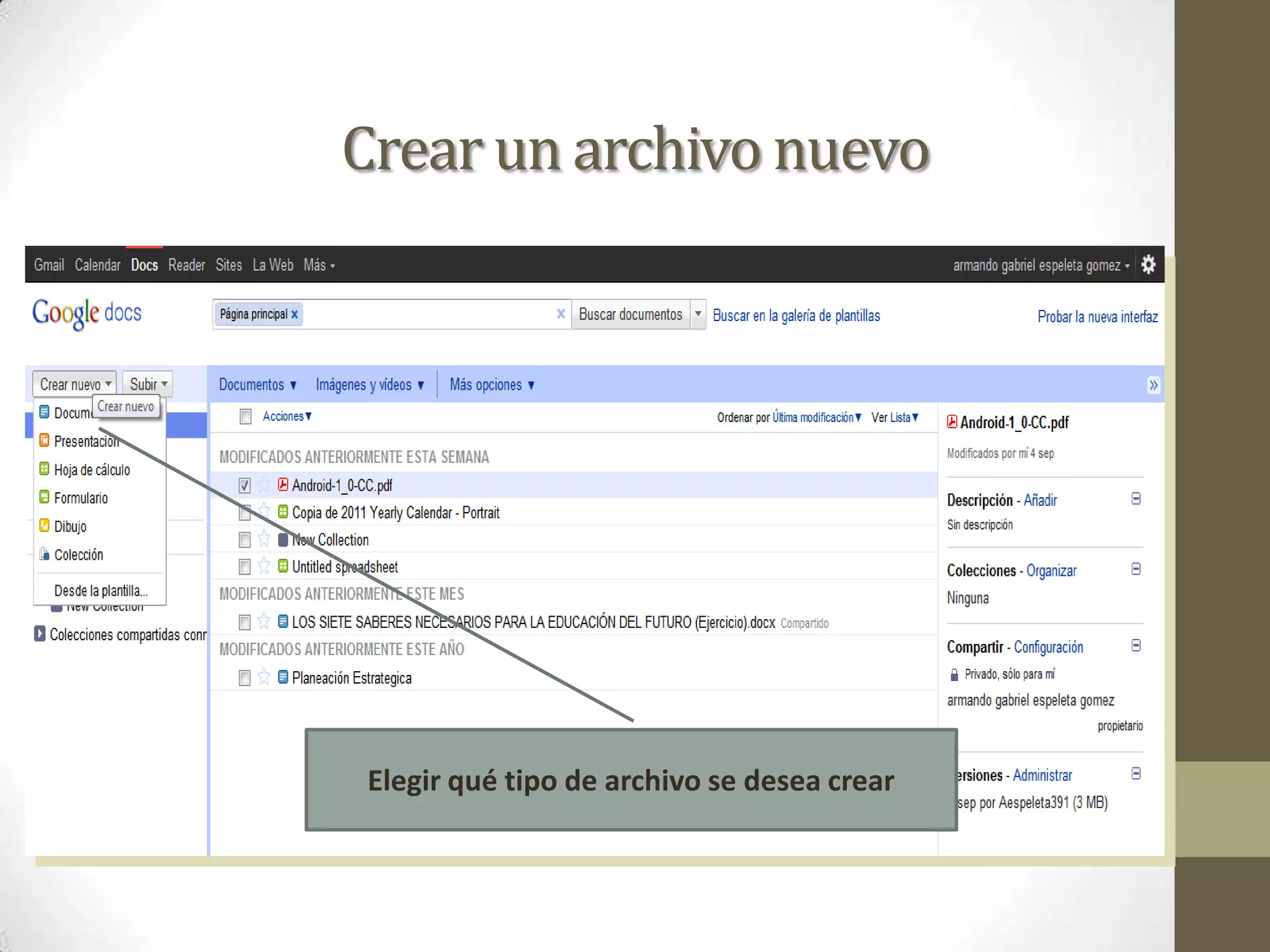Open the search options arrow beside Buscar documentos
Image resolution: width=1270 pixels, height=952 pixels.
pyautogui.click(x=698, y=314)
